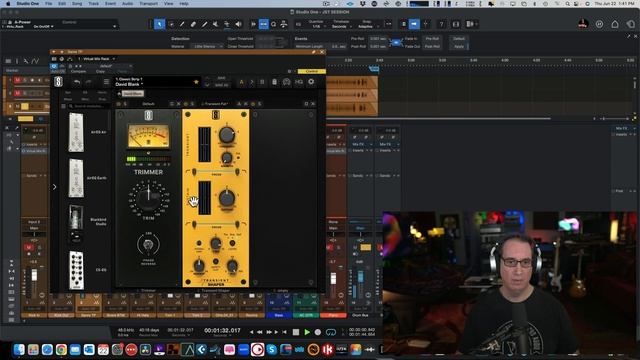The height and width of the screenshot is (360, 640).
Task: Select the Eraser tool in the toolbar
Action: click(x=193, y=24)
